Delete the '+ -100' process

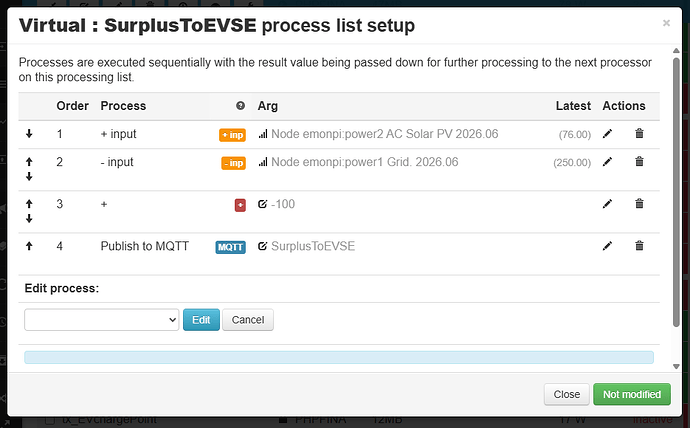click(x=639, y=203)
